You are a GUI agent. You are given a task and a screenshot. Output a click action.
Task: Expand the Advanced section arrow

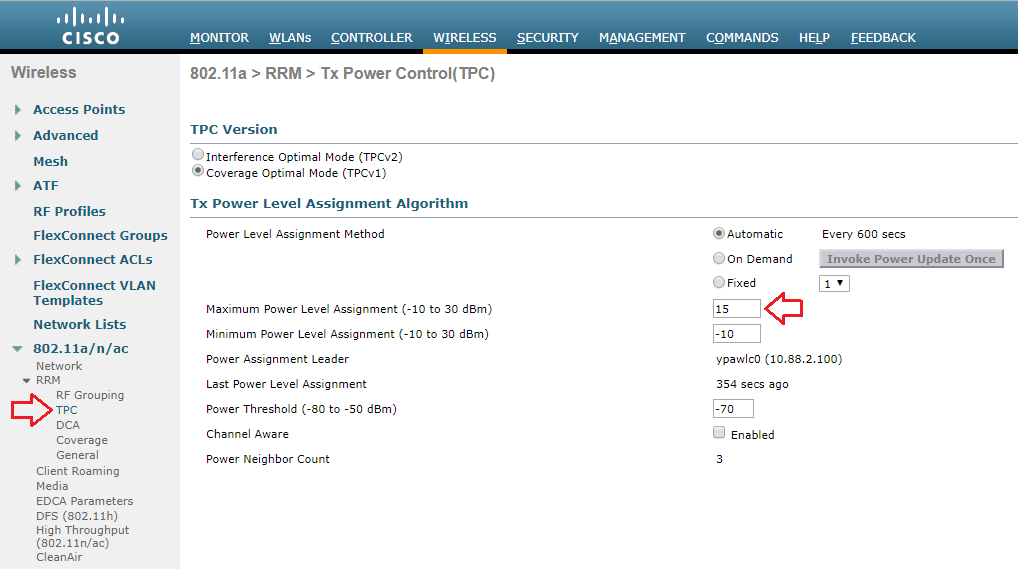[x=18, y=136]
